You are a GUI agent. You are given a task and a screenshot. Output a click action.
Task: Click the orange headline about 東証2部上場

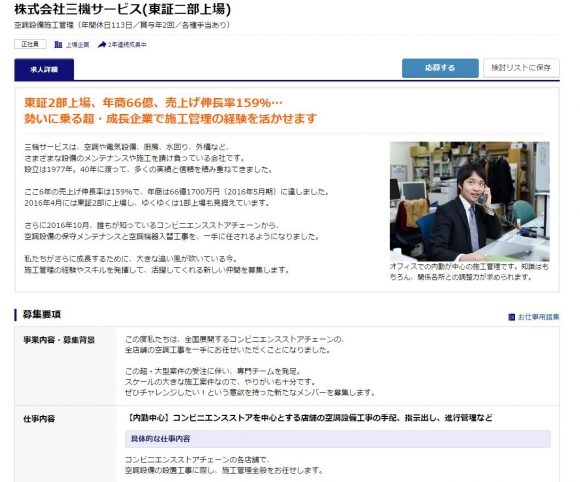point(170,111)
